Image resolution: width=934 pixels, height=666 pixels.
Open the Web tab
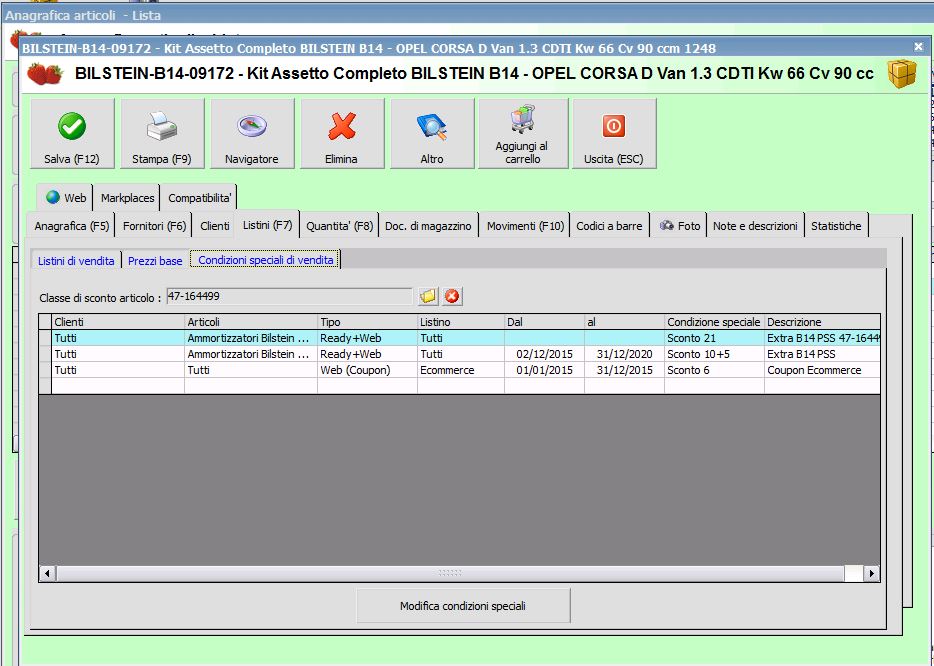(66, 198)
